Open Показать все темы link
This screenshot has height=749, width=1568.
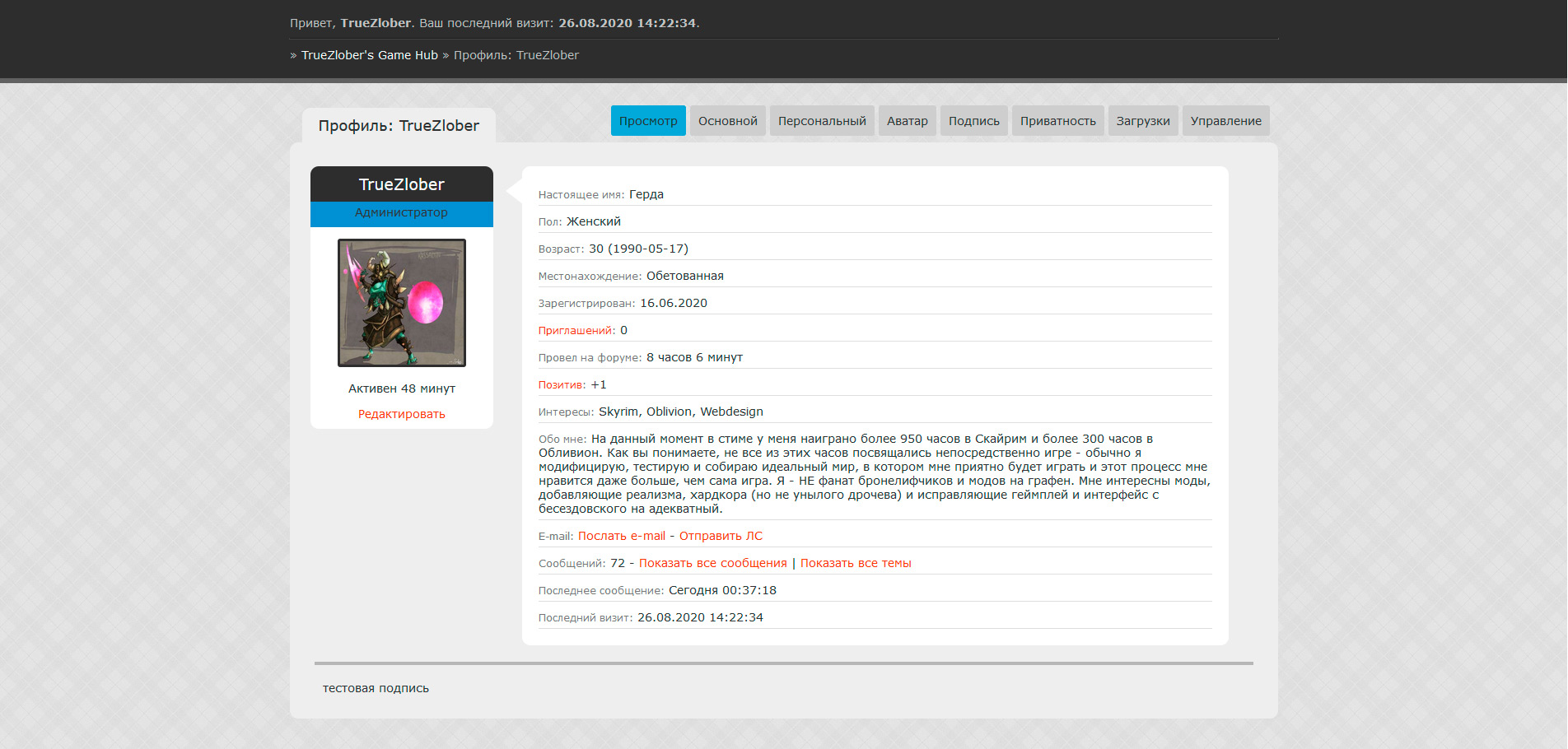click(856, 563)
